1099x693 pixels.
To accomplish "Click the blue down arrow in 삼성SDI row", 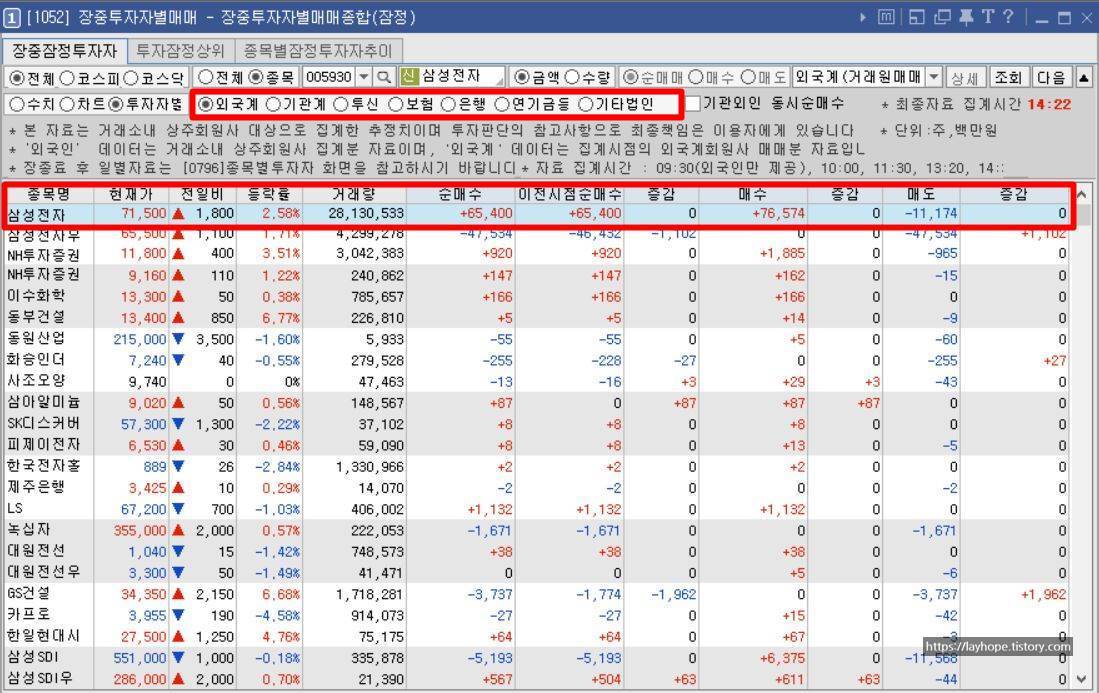I will (x=179, y=658).
